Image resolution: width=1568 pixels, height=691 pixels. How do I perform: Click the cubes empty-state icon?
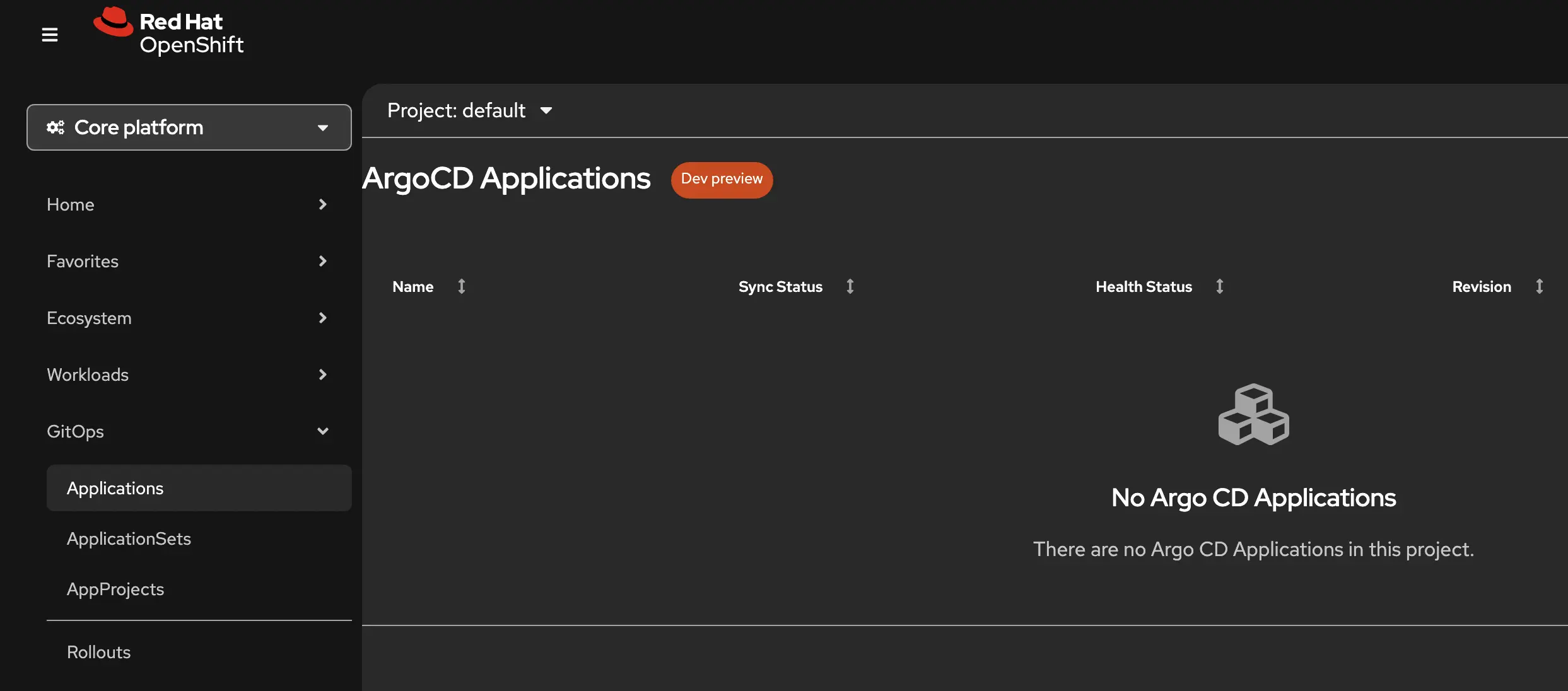click(1253, 414)
